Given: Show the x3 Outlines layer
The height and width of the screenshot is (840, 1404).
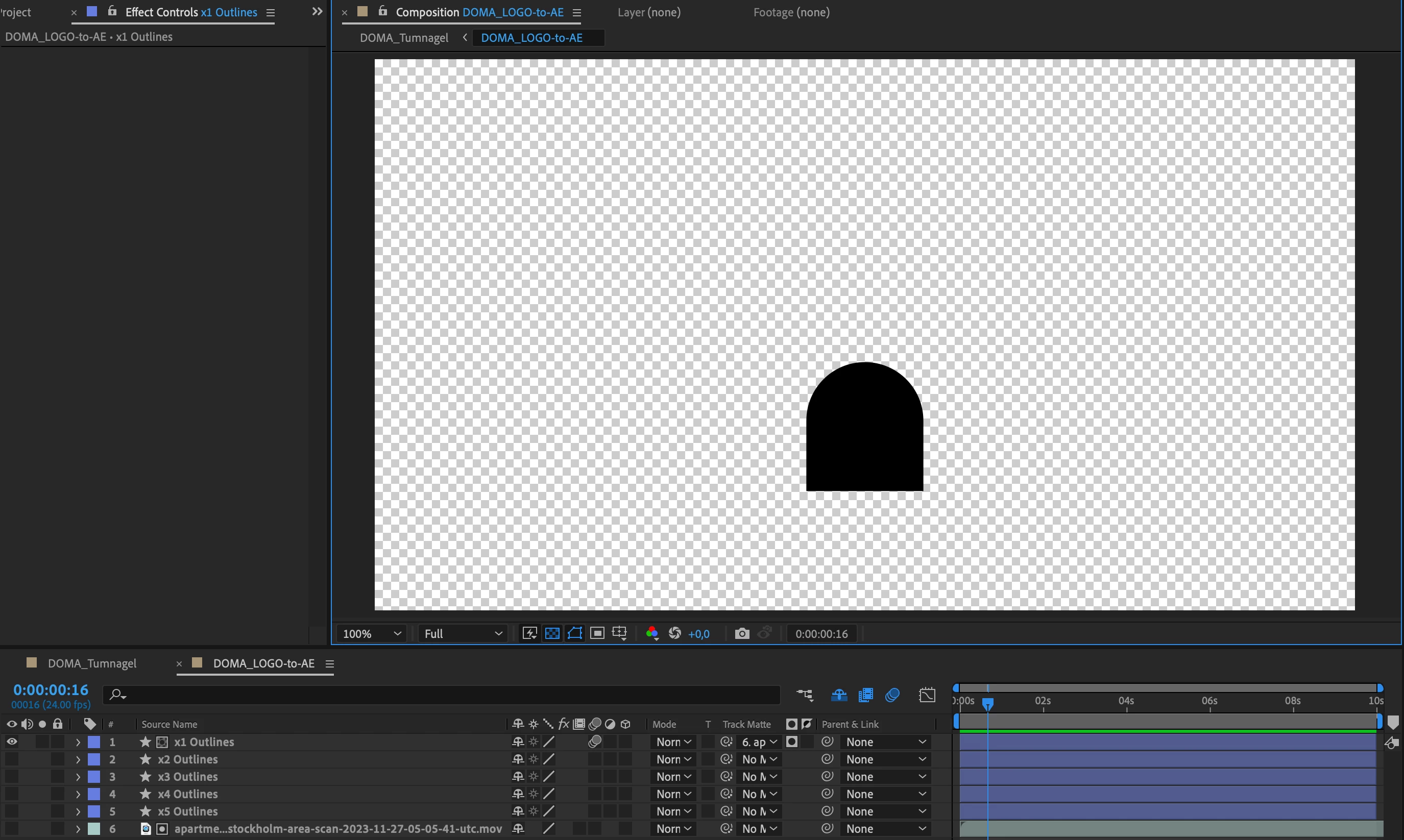Looking at the screenshot, I should [x=11, y=777].
